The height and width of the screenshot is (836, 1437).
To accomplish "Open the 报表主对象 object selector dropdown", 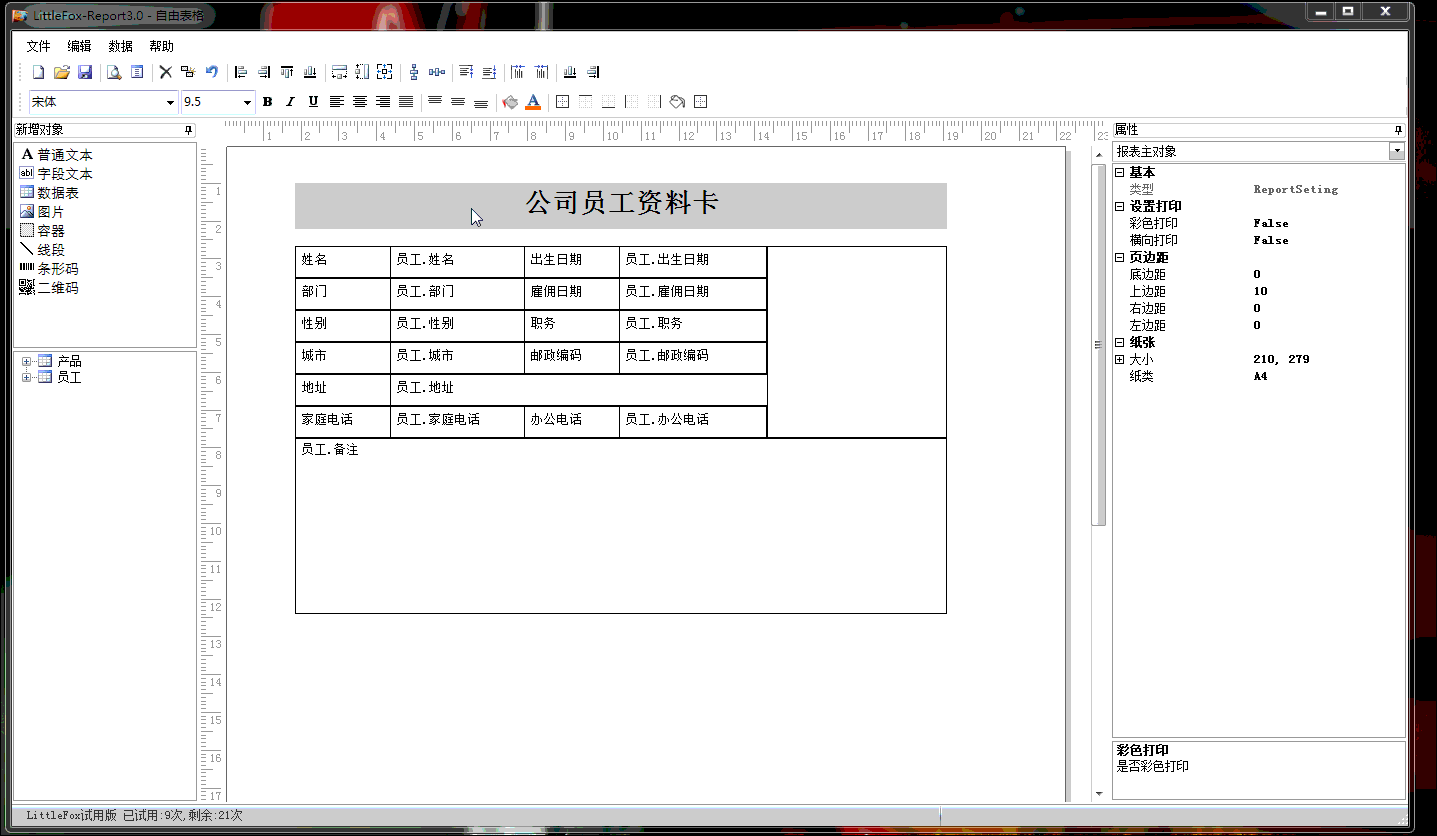I will point(1396,151).
